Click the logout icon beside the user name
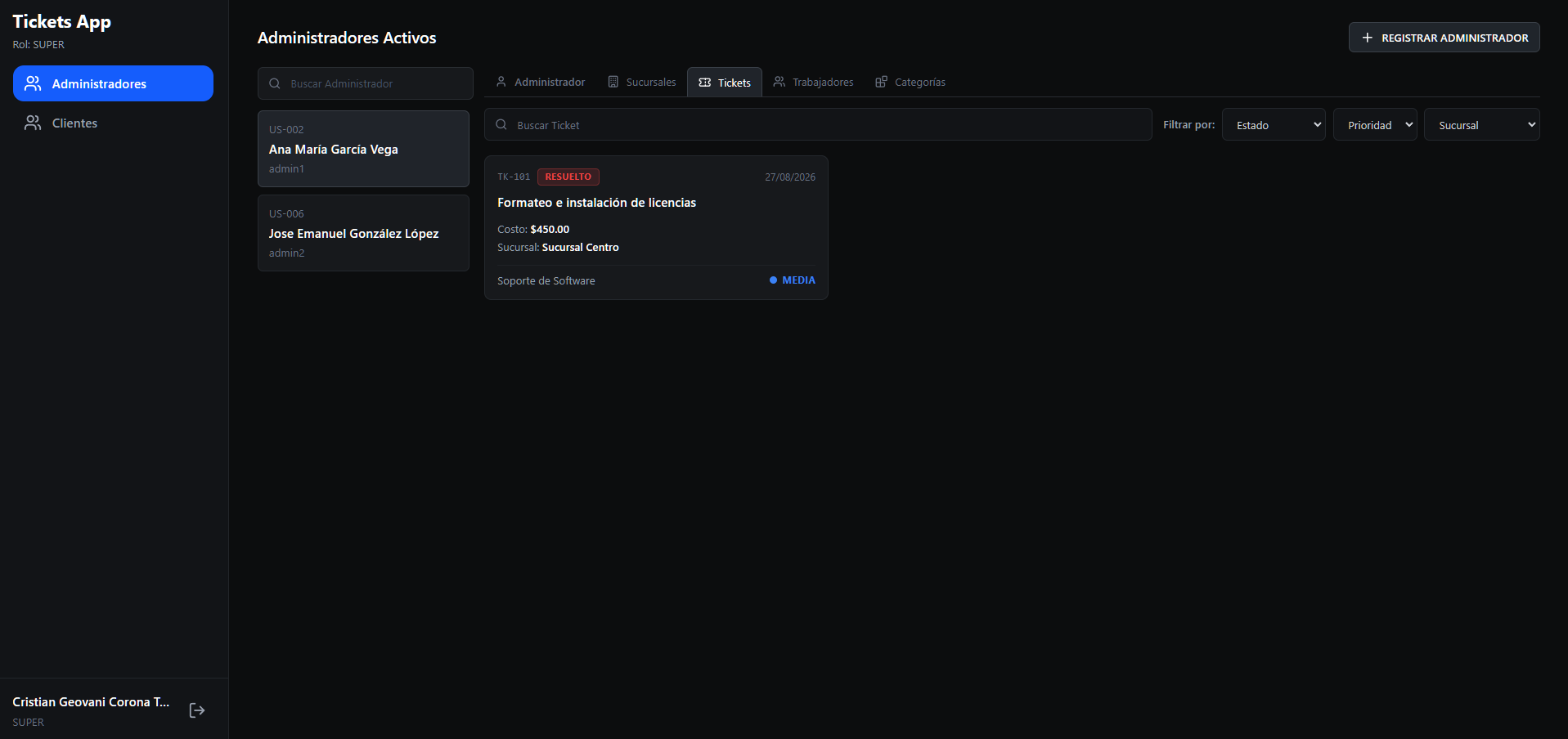Screen dimensions: 1568x739 click(x=197, y=710)
